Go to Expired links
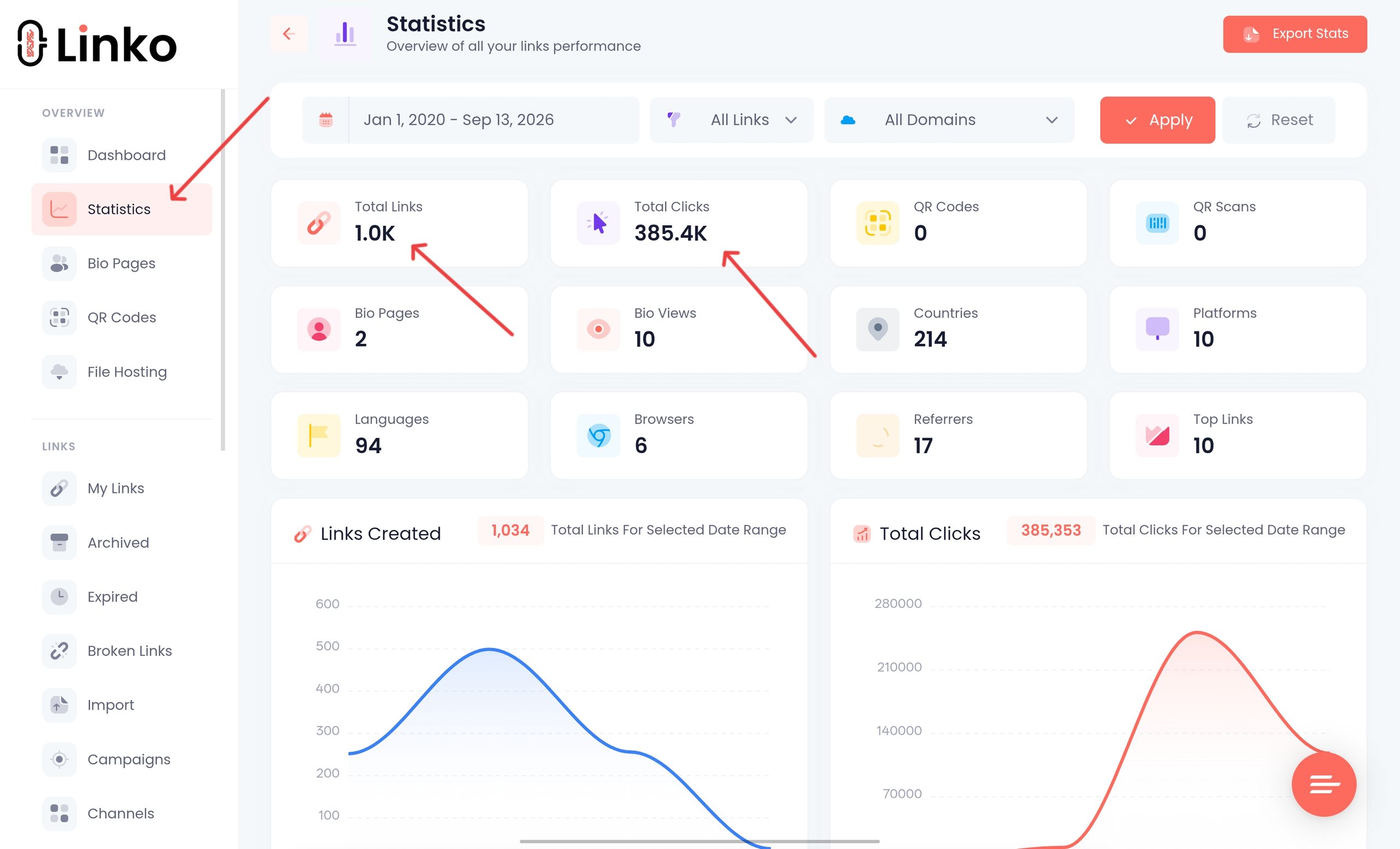 (x=121, y=597)
